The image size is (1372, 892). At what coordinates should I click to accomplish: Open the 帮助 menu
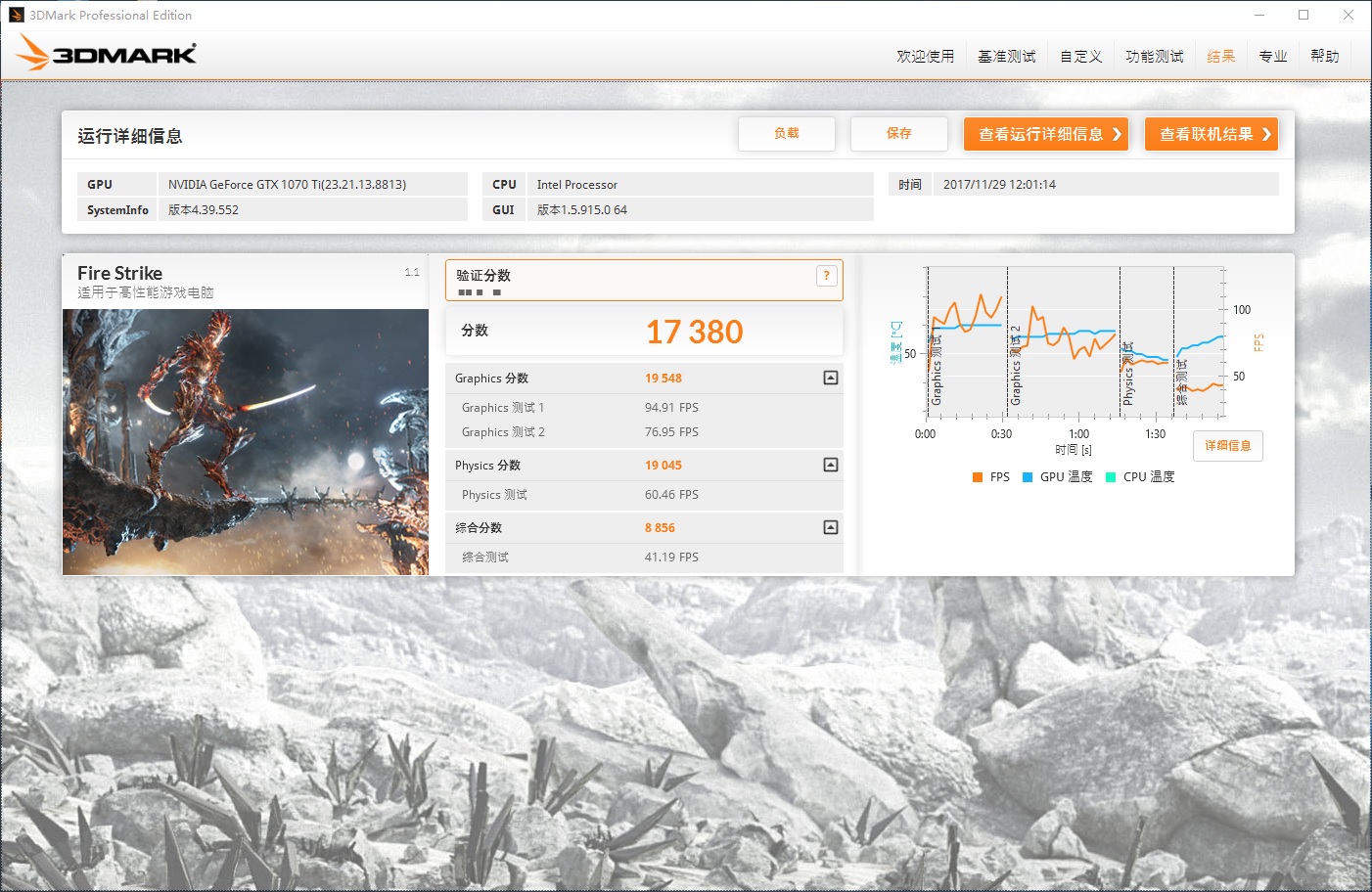point(1325,57)
